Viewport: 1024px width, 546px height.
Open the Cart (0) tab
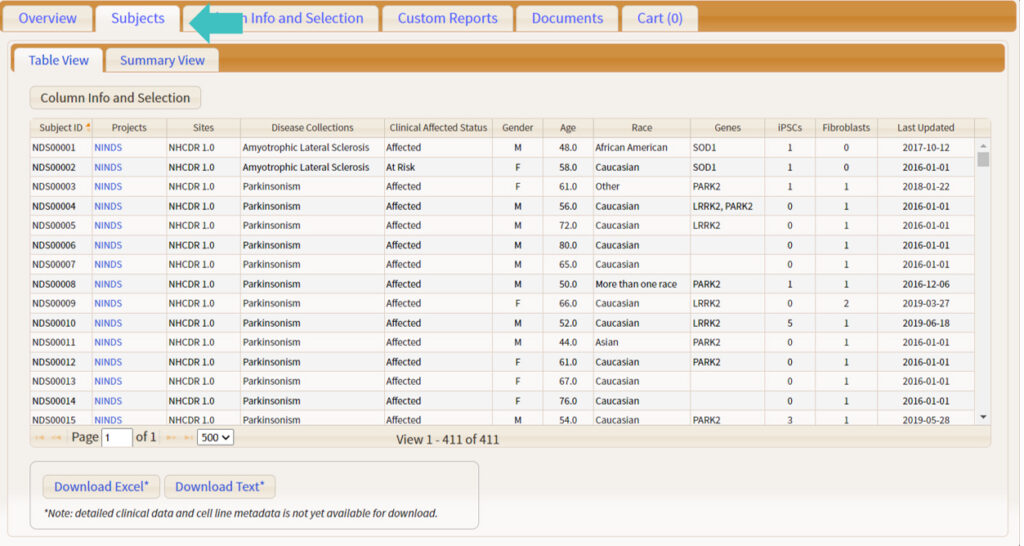click(660, 18)
